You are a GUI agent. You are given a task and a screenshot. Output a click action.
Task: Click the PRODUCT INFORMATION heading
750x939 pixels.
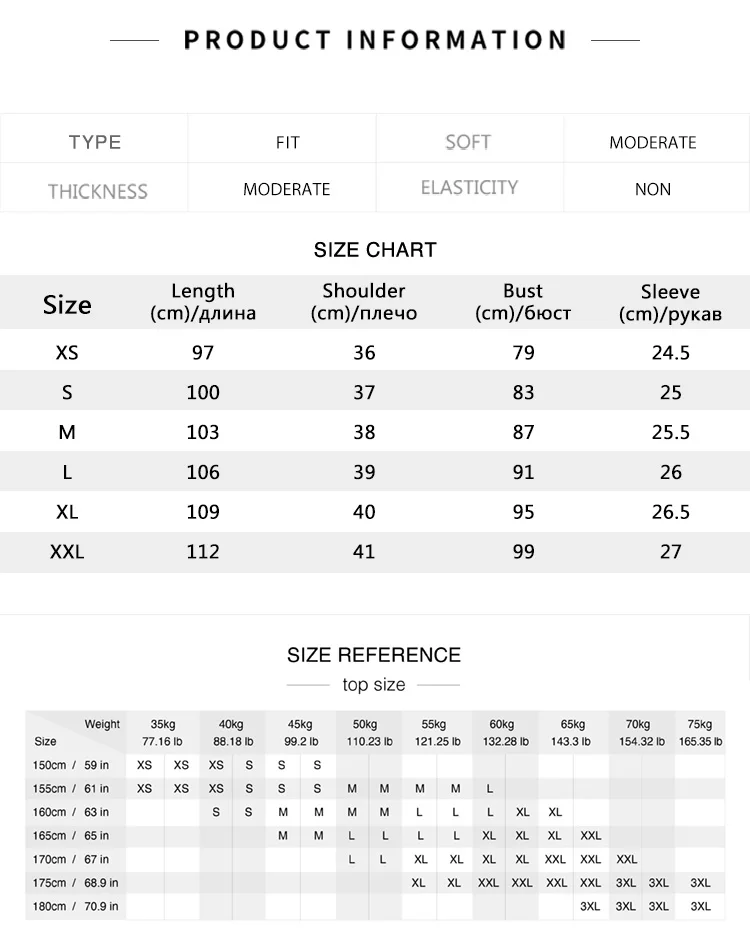[x=375, y=40]
